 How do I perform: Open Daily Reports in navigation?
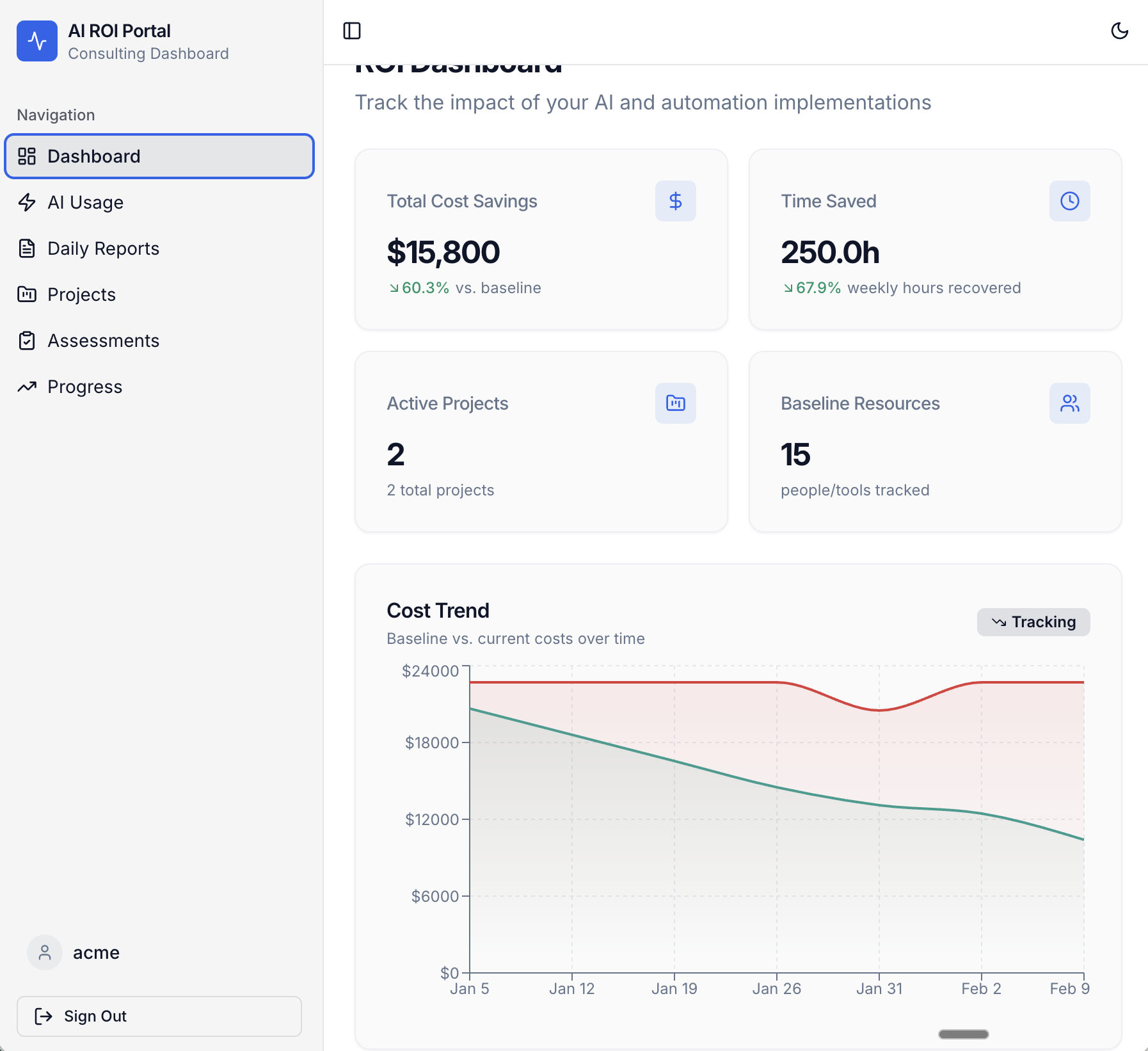159,248
